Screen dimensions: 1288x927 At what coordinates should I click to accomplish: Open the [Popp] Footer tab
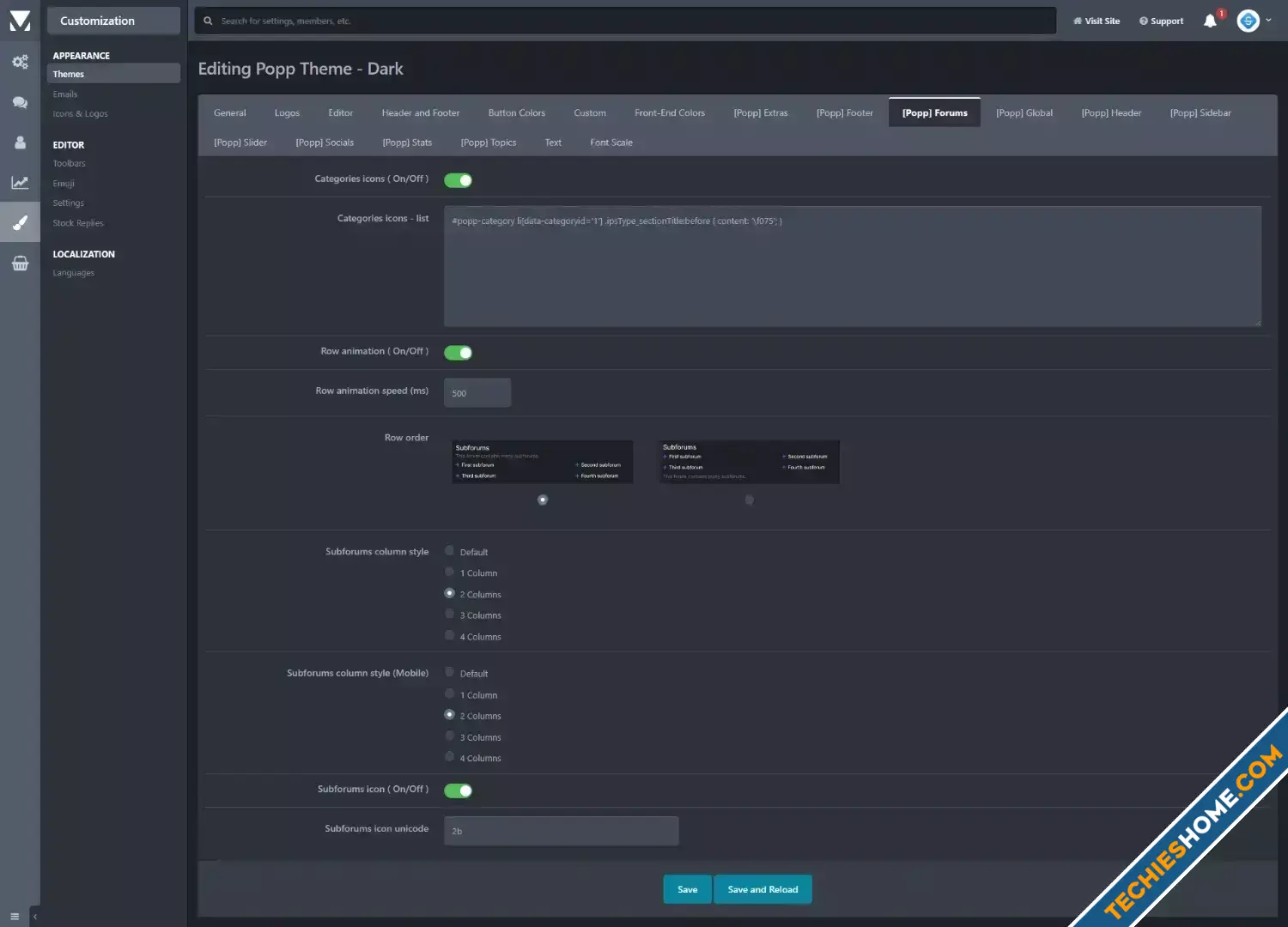click(x=845, y=112)
